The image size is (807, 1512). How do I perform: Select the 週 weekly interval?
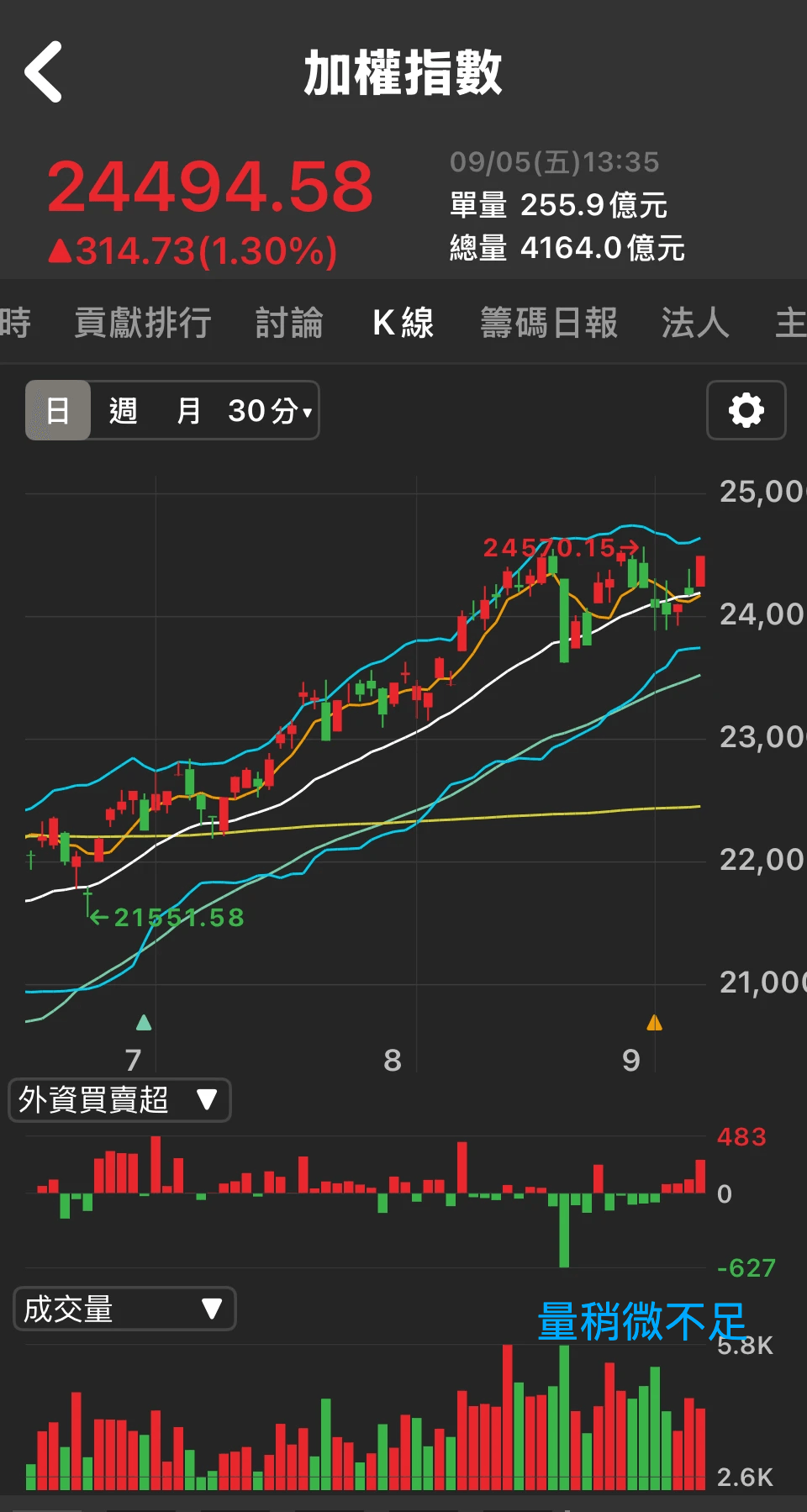click(x=123, y=410)
